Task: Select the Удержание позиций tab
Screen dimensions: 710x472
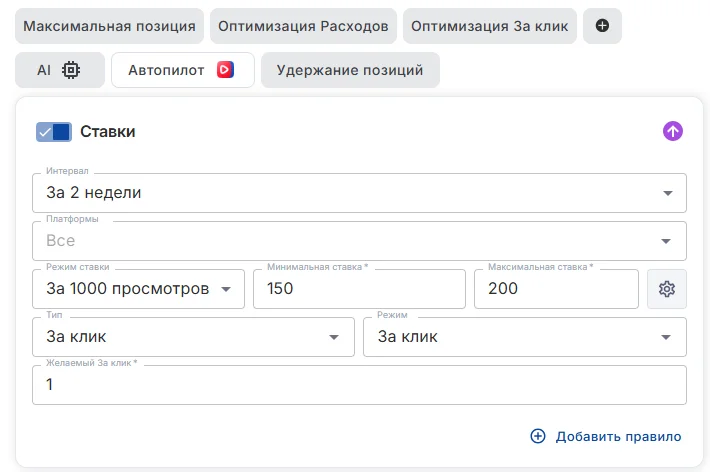Action: [350, 70]
